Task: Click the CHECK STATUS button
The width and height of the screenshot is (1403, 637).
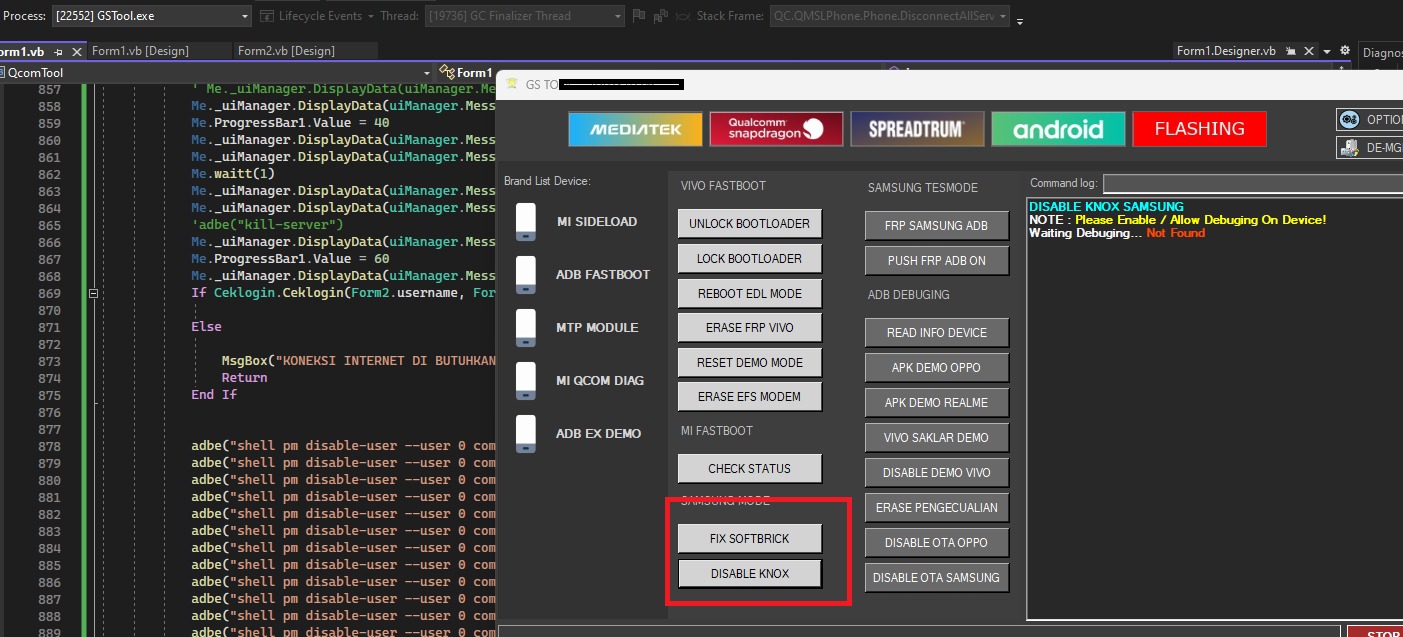Action: tap(750, 468)
